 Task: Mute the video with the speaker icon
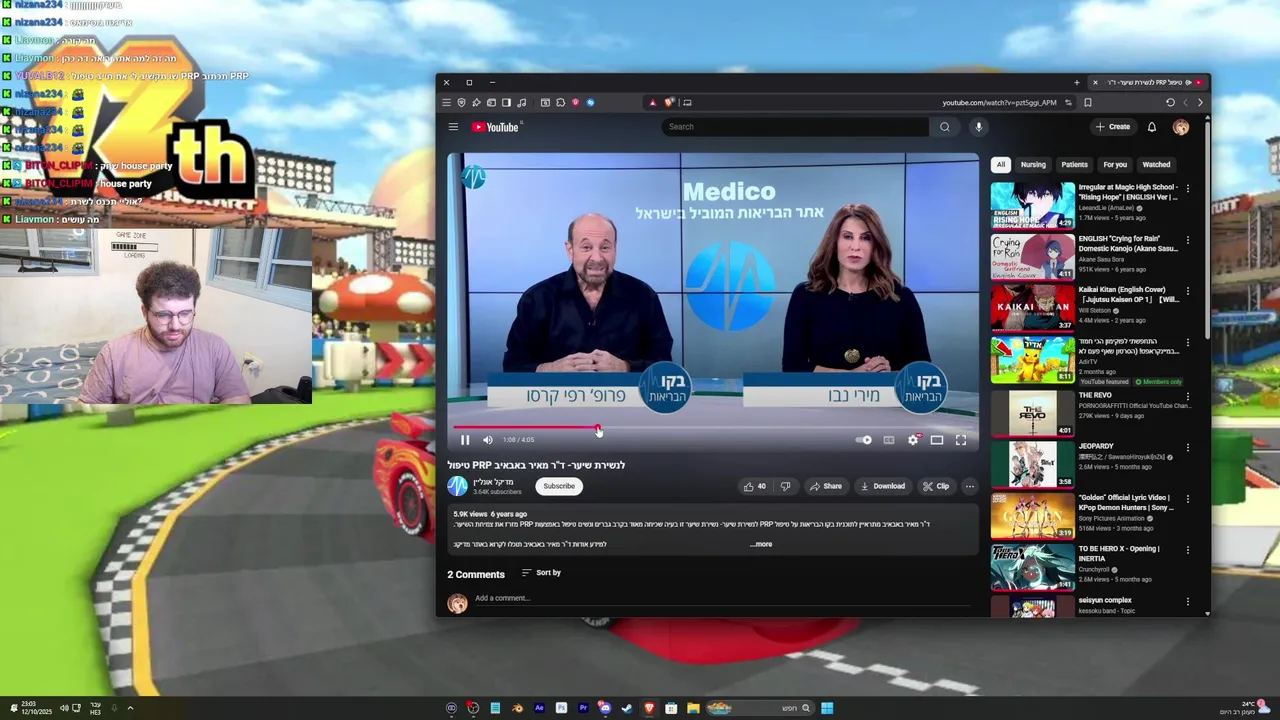tap(488, 440)
